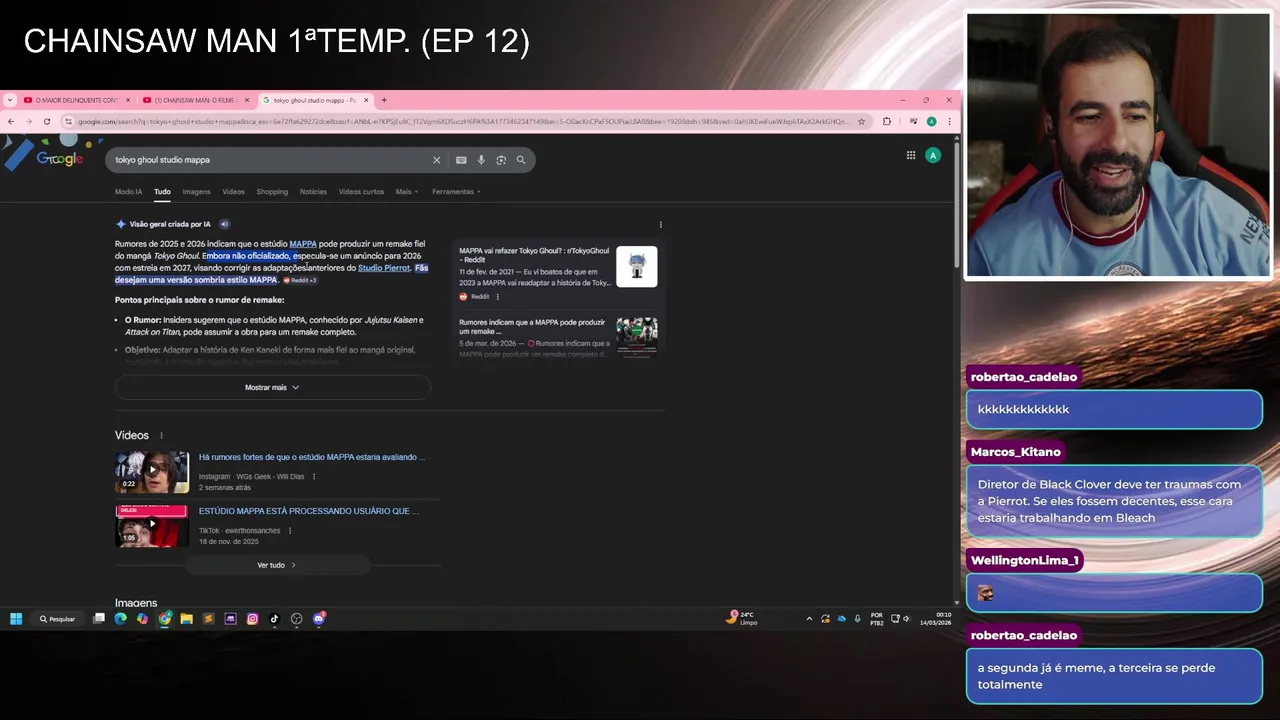Viewport: 1280px width, 720px height.
Task: Open options for the Instagram video result
Action: [x=314, y=477]
